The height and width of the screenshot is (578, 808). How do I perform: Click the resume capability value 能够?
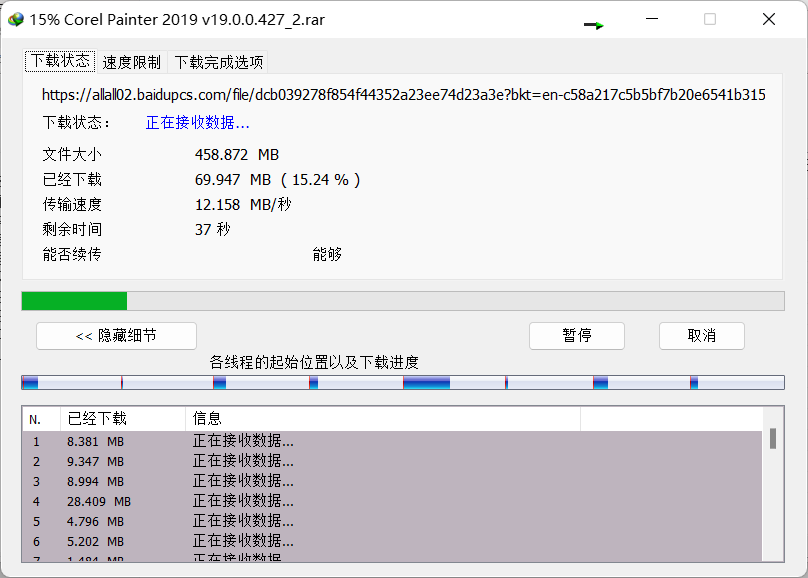pyautogui.click(x=327, y=254)
